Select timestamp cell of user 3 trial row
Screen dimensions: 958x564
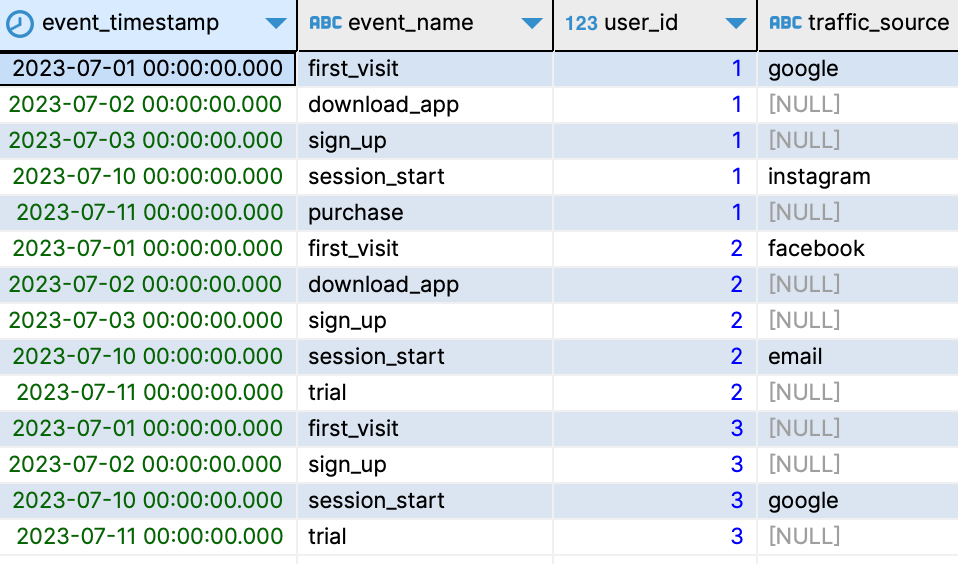tap(148, 537)
